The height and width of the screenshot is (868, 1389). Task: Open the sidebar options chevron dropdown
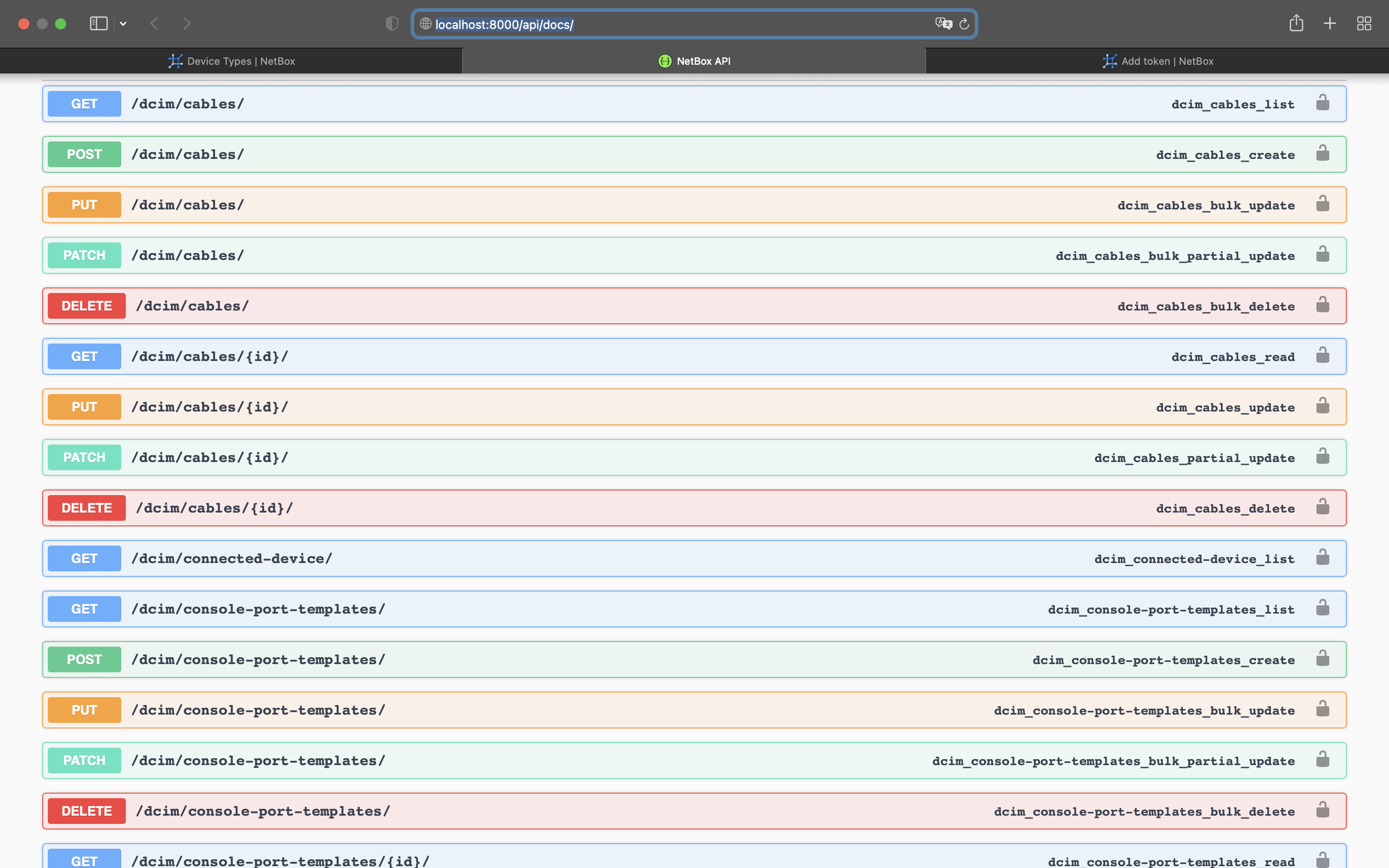coord(124,23)
